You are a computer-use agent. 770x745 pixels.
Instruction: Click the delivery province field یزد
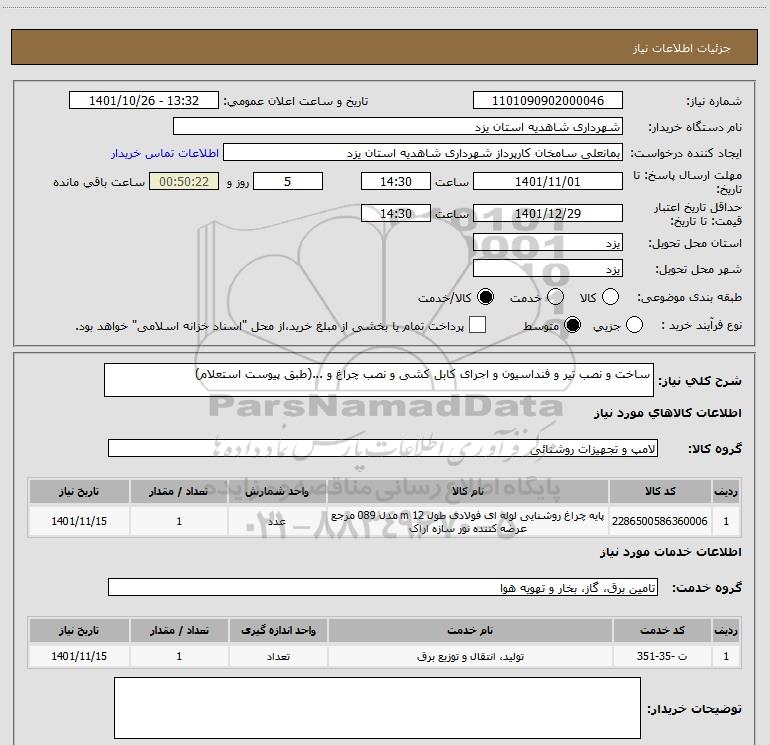click(548, 243)
